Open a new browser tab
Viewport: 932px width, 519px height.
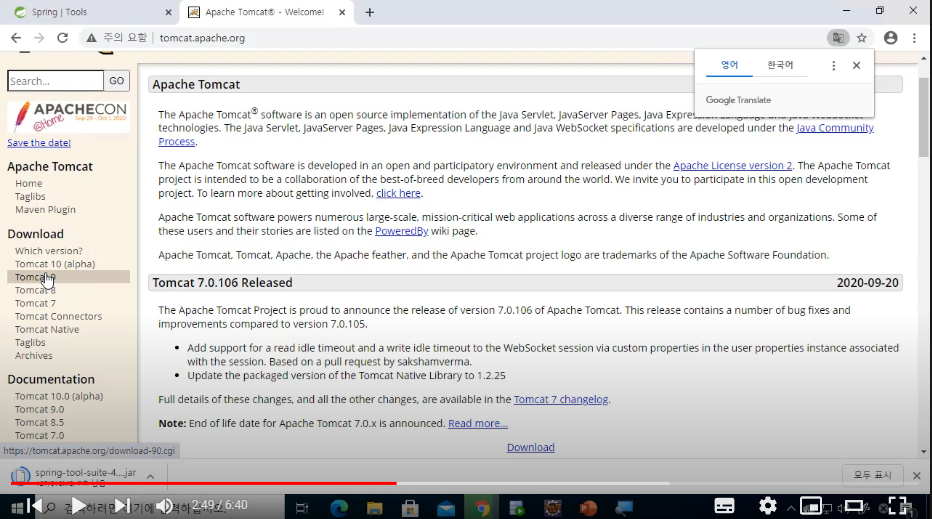370,12
